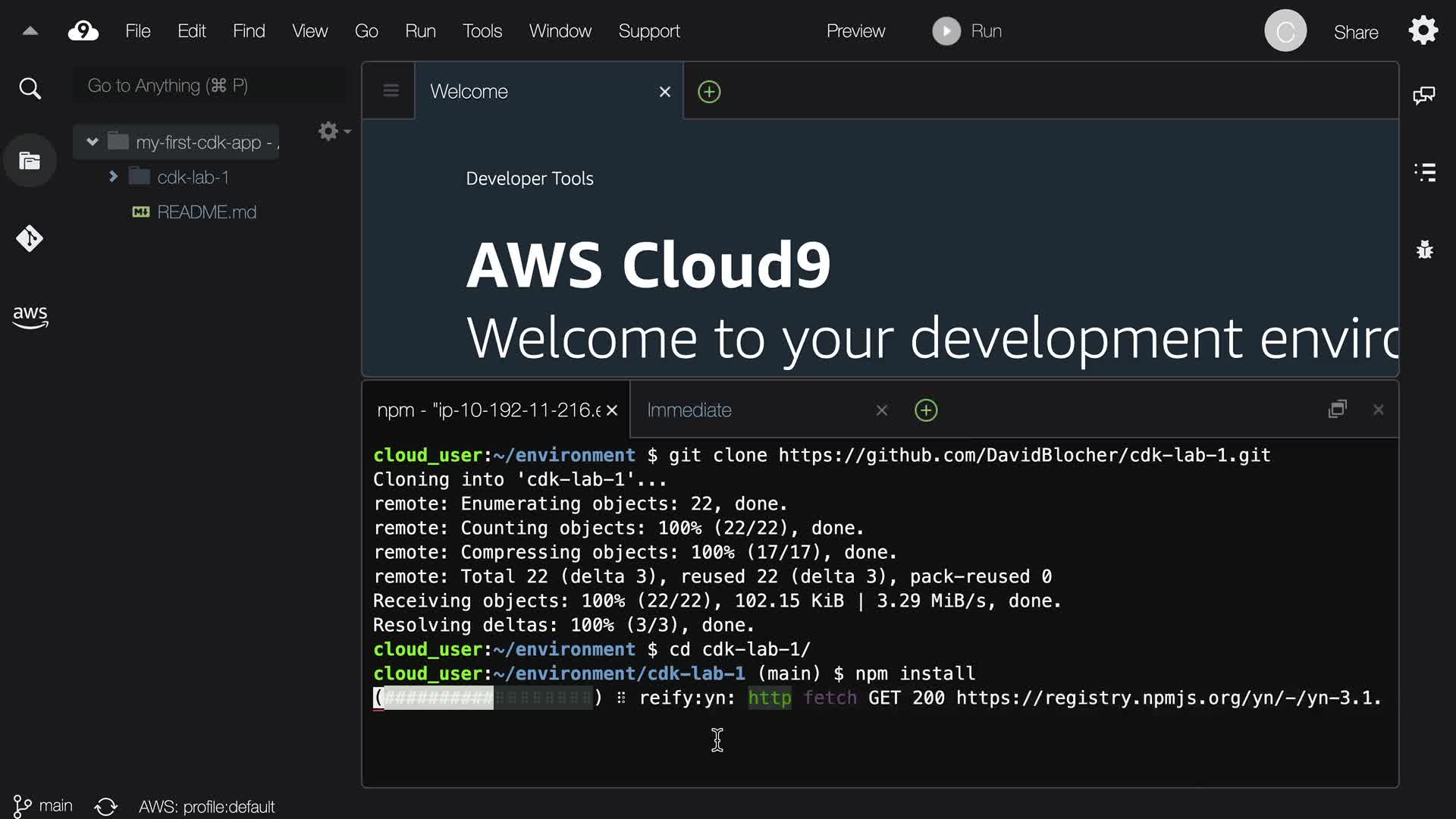Switch to the Immediate tab
Screen dimensions: 1456x819
[689, 410]
